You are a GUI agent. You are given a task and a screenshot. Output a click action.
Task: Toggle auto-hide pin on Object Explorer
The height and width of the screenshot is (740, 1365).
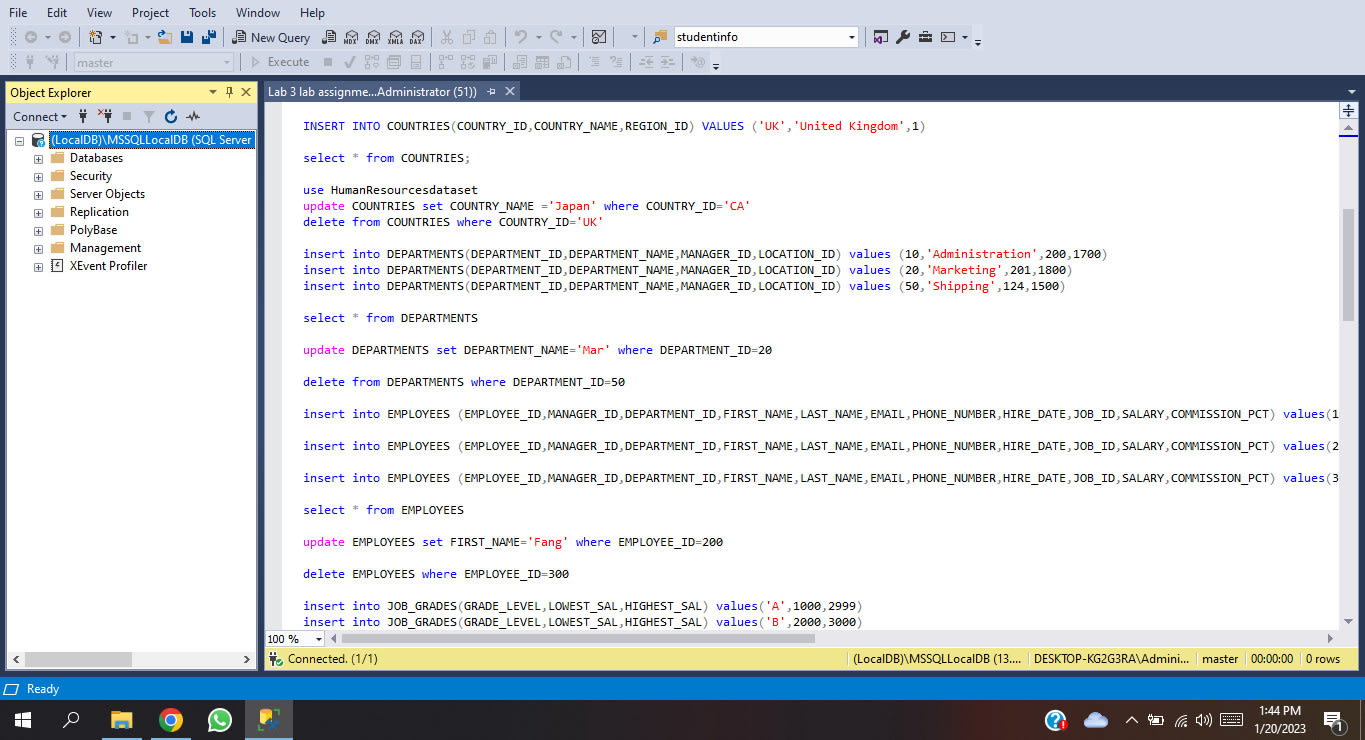tap(228, 91)
